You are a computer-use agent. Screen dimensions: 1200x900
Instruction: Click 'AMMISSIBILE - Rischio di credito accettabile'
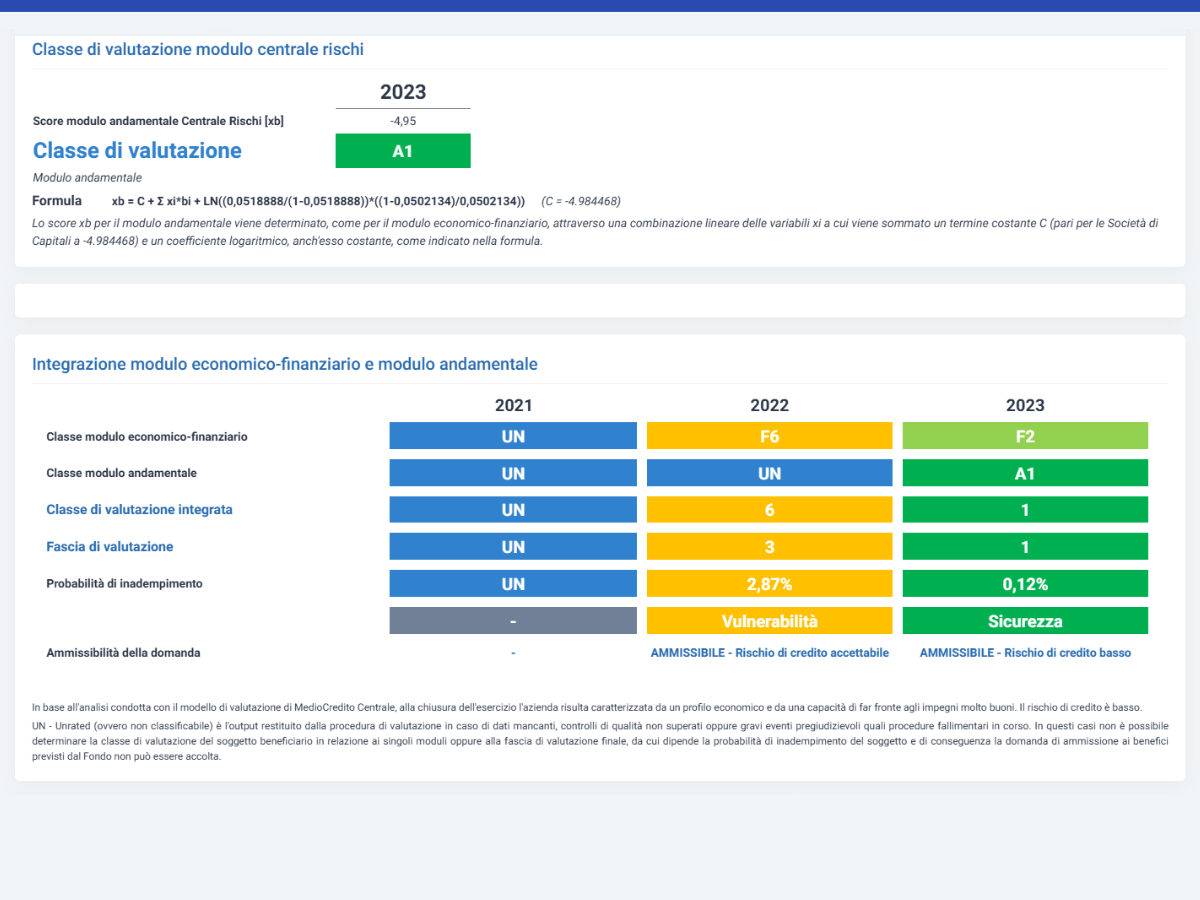(x=770, y=653)
